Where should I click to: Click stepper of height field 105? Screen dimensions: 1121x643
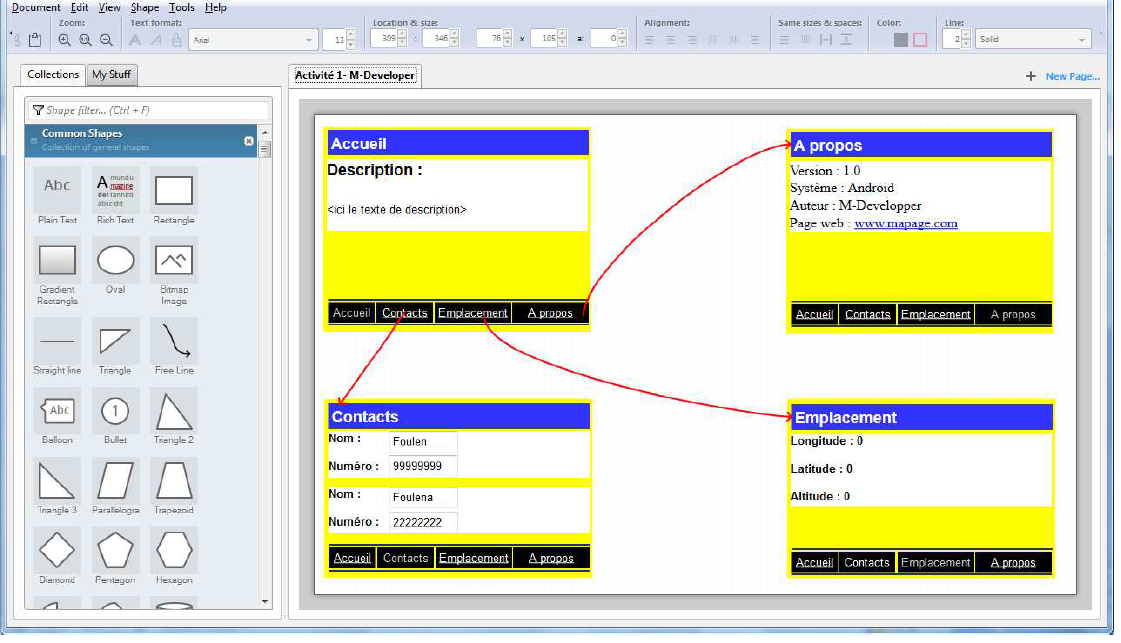[562, 39]
